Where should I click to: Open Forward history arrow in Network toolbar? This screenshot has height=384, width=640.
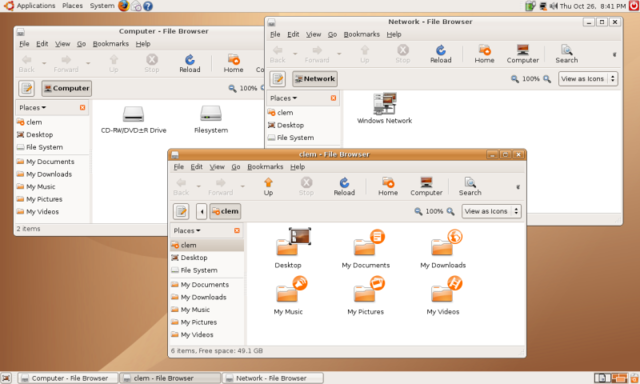coord(339,54)
